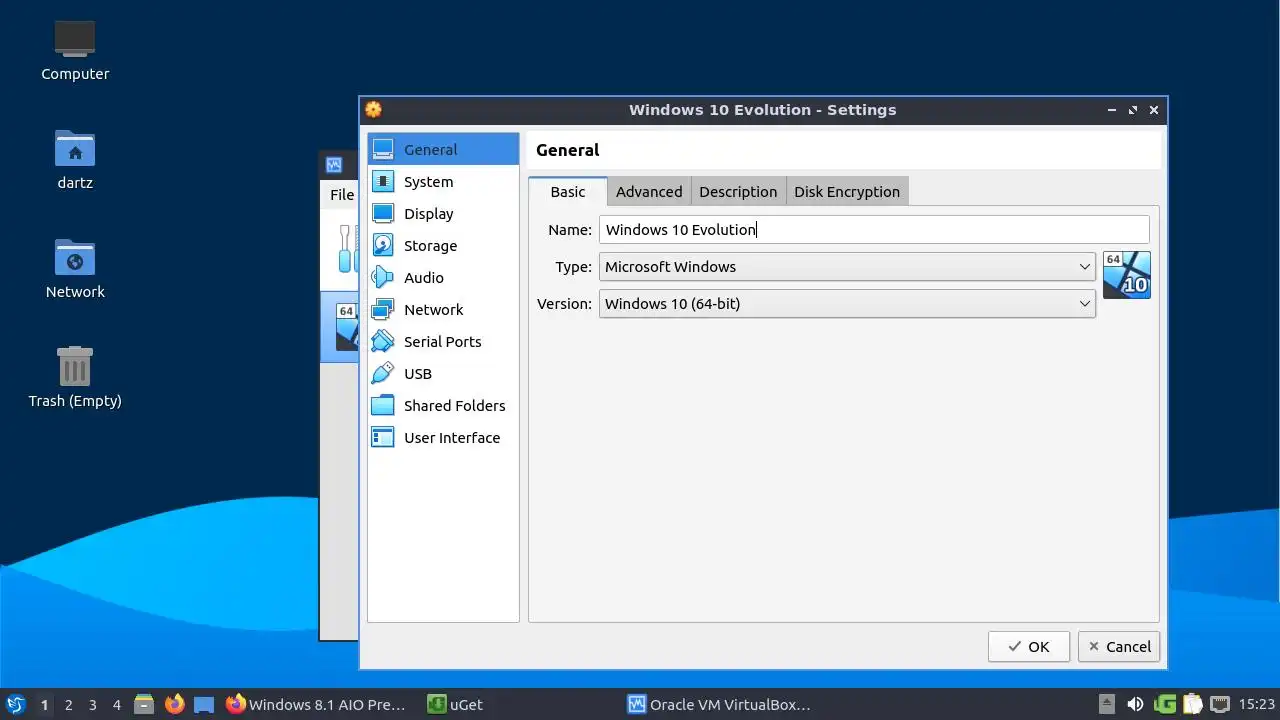
Task: Click the 15:23 clock in the panel
Action: point(1257,704)
